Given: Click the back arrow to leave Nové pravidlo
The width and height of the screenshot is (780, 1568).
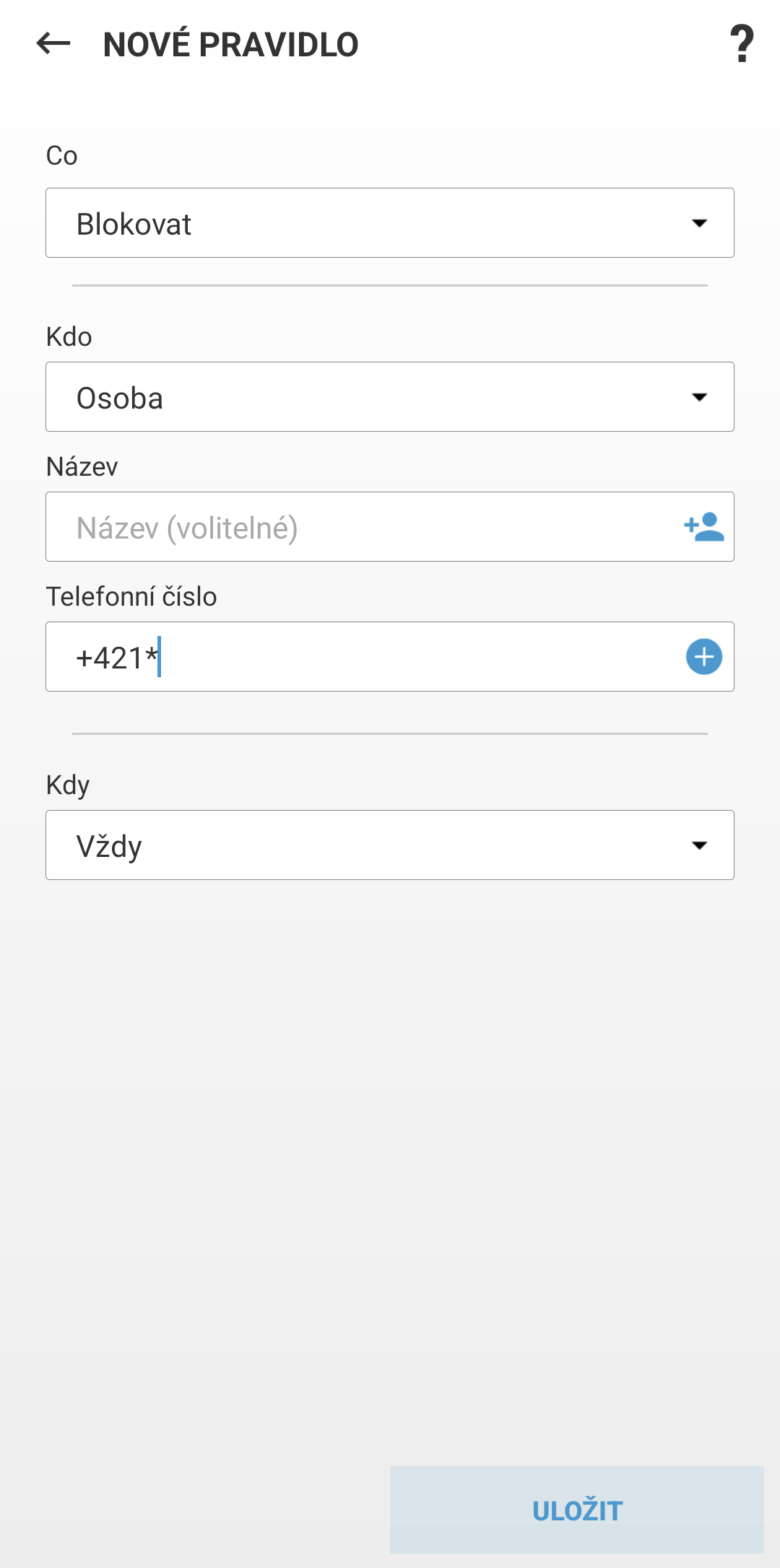Looking at the screenshot, I should pyautogui.click(x=52, y=45).
